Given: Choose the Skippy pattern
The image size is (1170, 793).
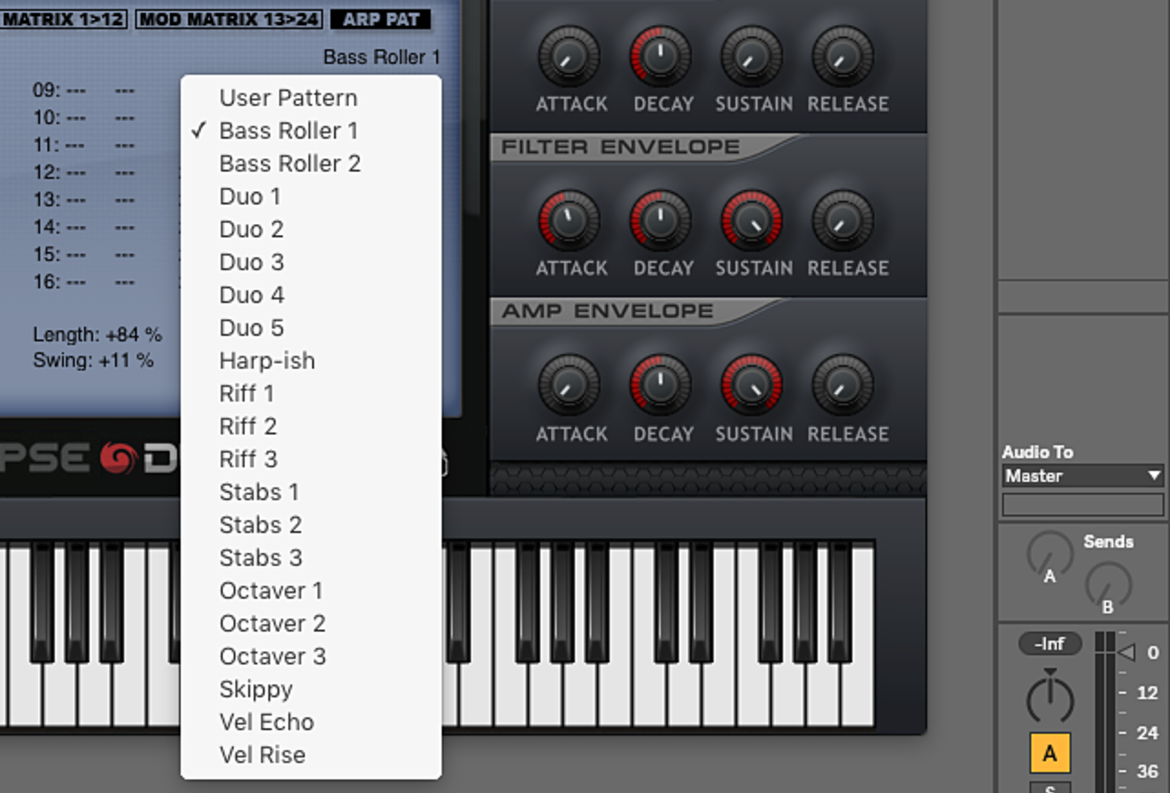Looking at the screenshot, I should coord(311,689).
